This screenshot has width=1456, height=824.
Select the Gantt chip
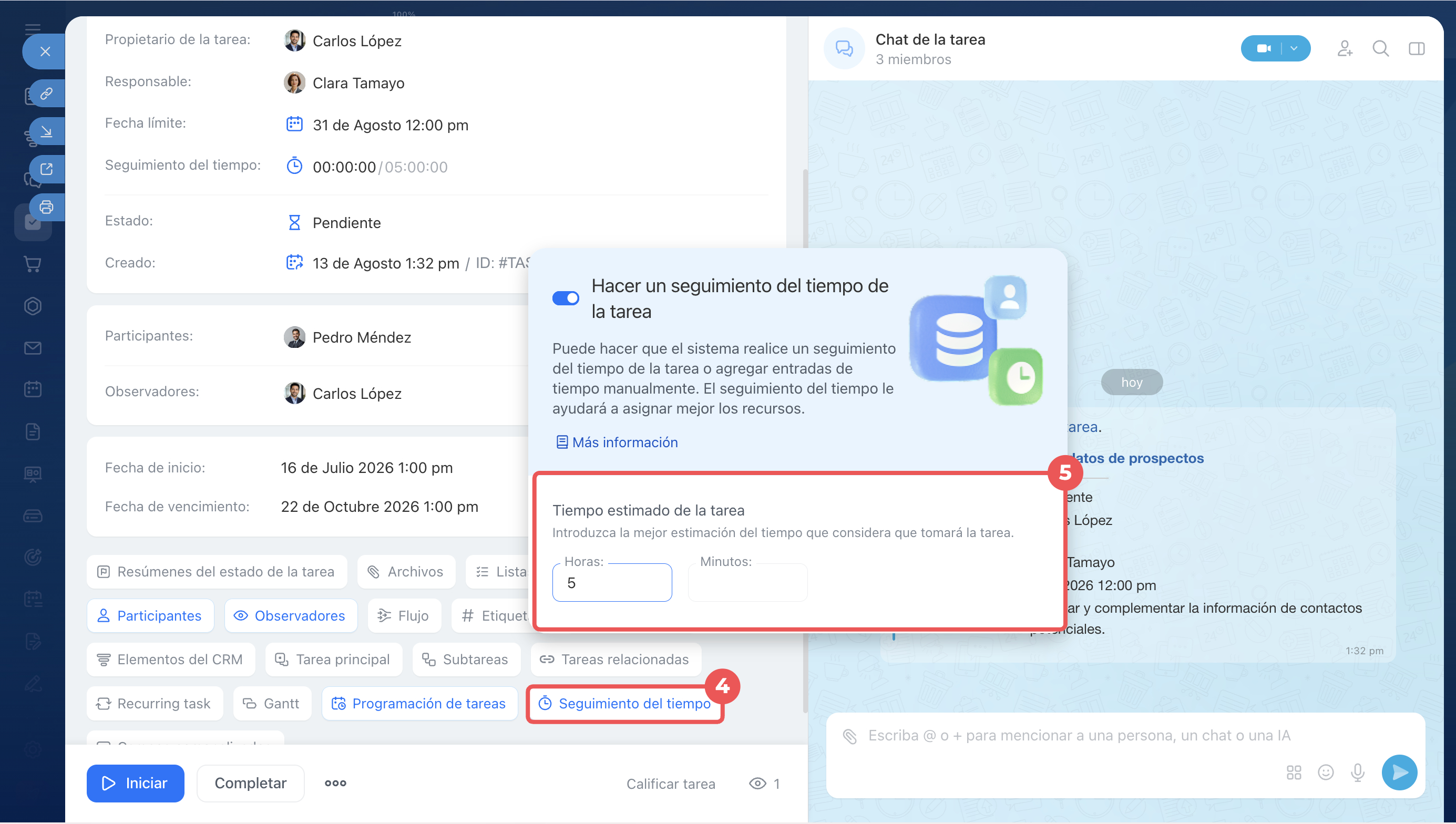[x=272, y=704]
